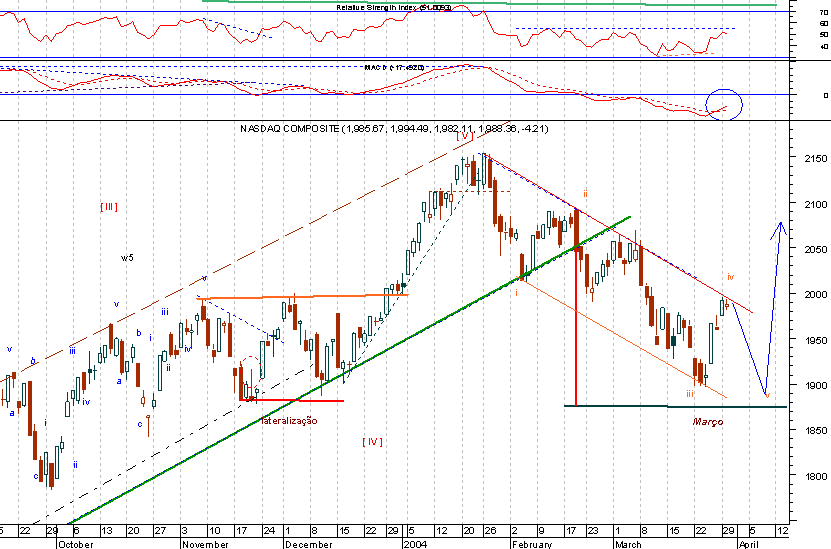This screenshot has width=831, height=549.
Task: Click the orange 'iv' wave label near 2000
Action: pos(731,277)
